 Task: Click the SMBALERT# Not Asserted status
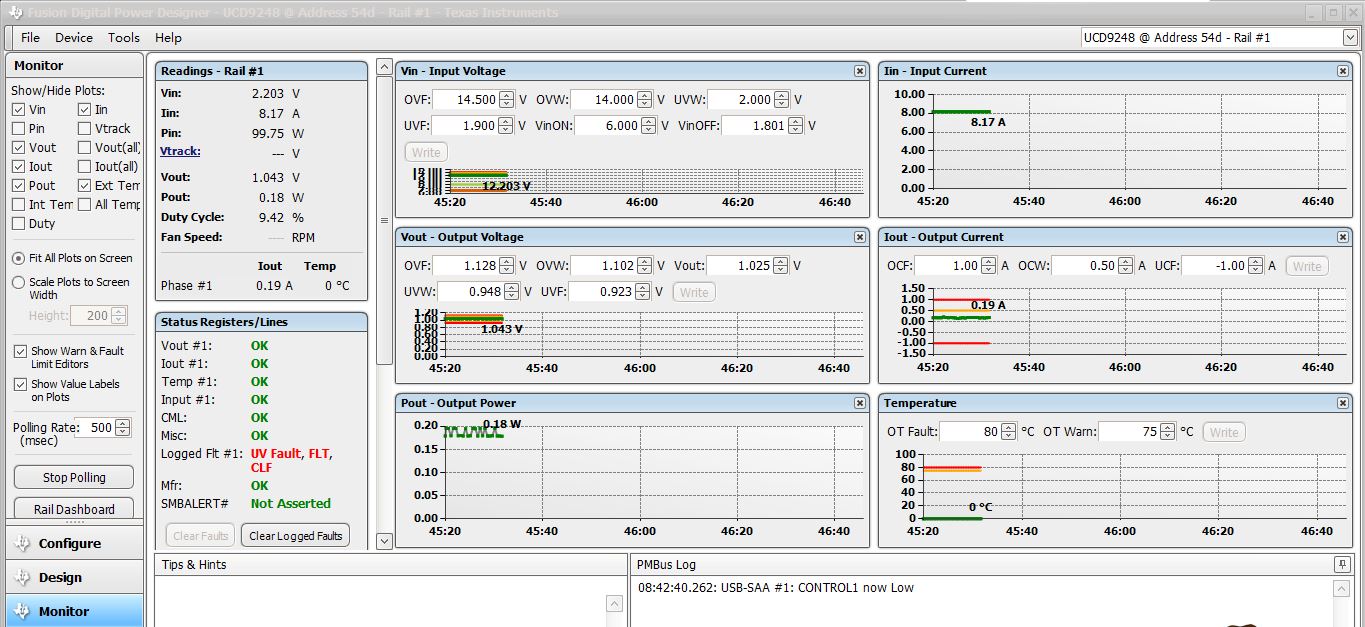pos(290,504)
